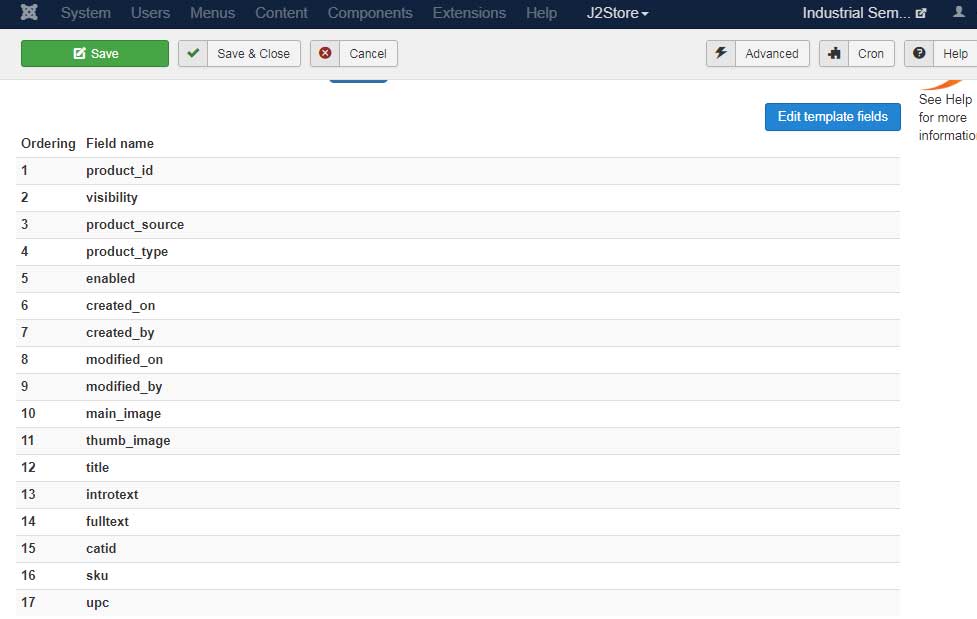Image resolution: width=977 pixels, height=619 pixels.
Task: Click the red X cancel icon
Action: point(325,54)
